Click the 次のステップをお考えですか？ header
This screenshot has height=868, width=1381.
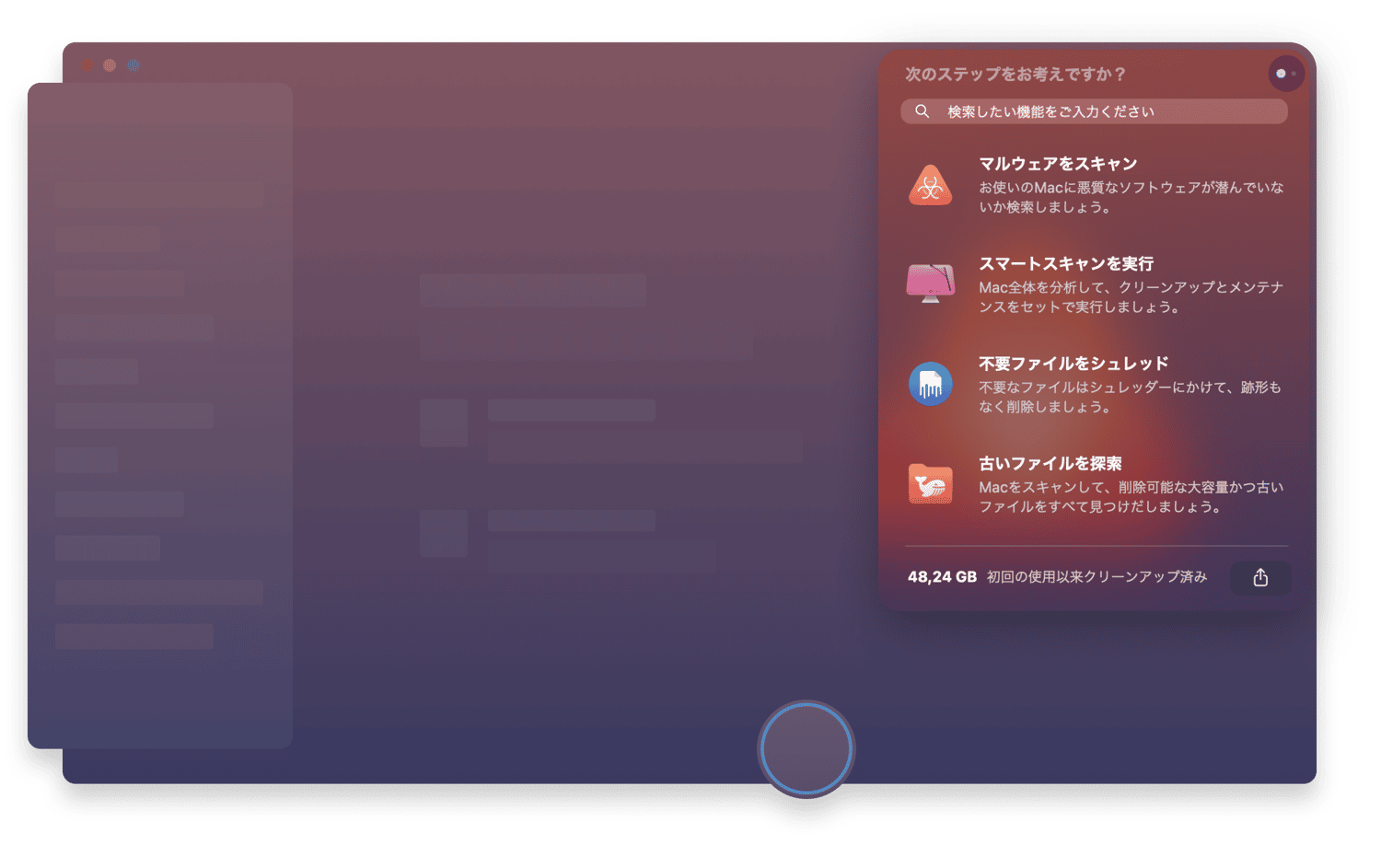(1015, 74)
